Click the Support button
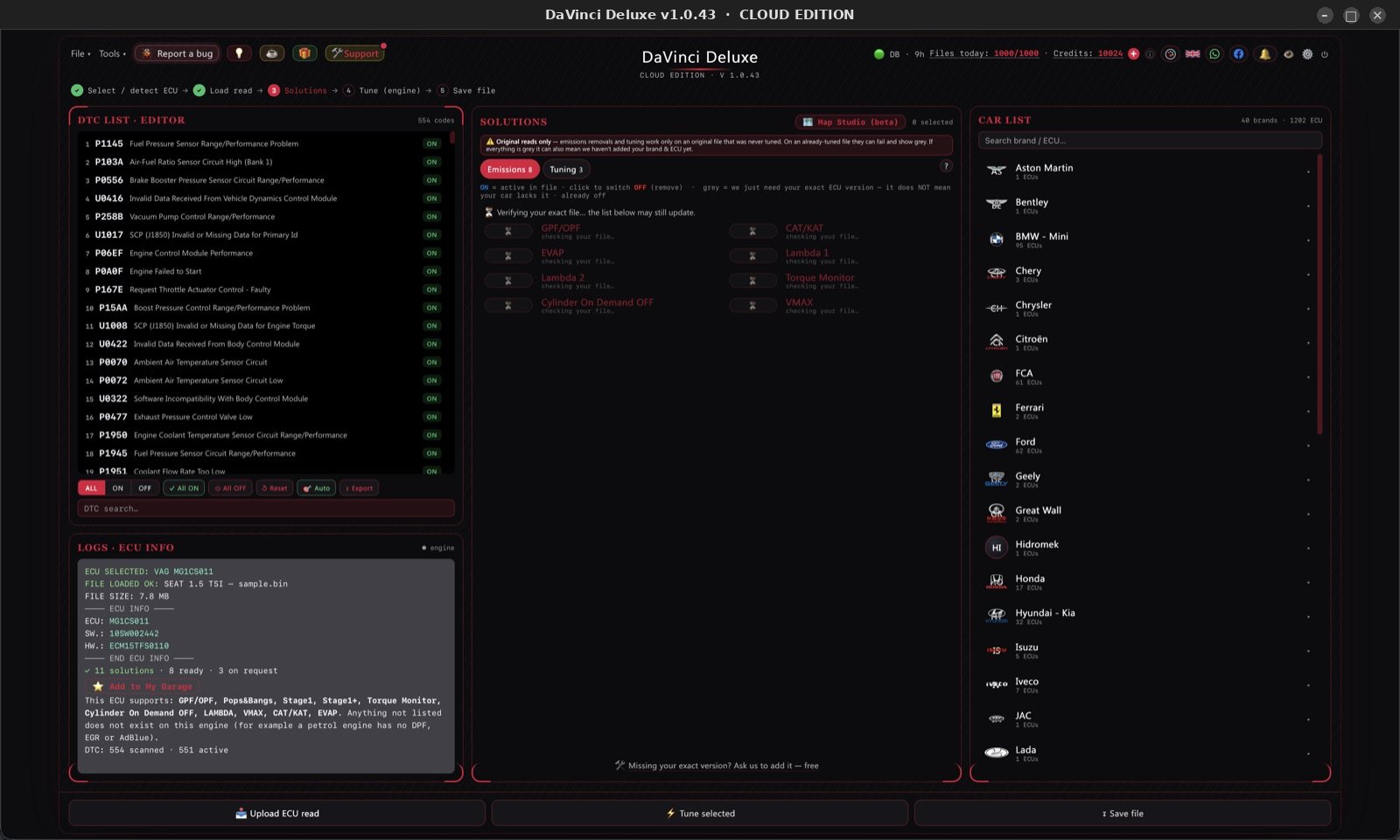Viewport: 1400px width, 840px height. coord(354,53)
